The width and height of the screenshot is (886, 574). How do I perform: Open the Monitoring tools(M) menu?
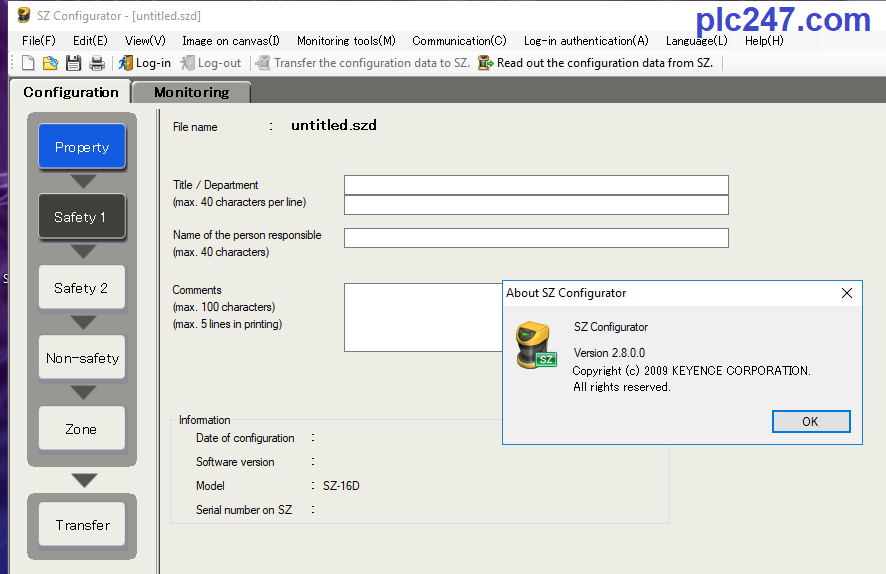click(346, 41)
